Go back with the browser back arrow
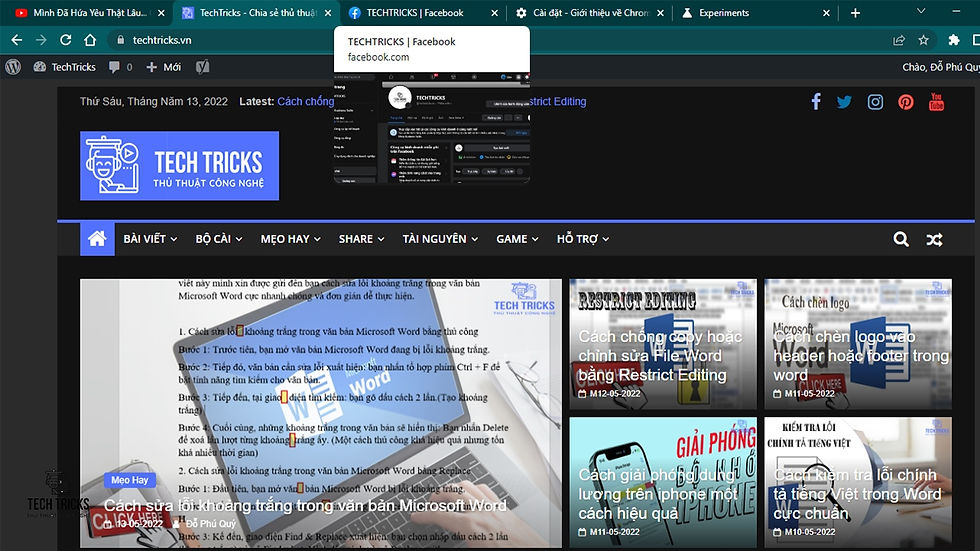The image size is (980, 551). 17,40
